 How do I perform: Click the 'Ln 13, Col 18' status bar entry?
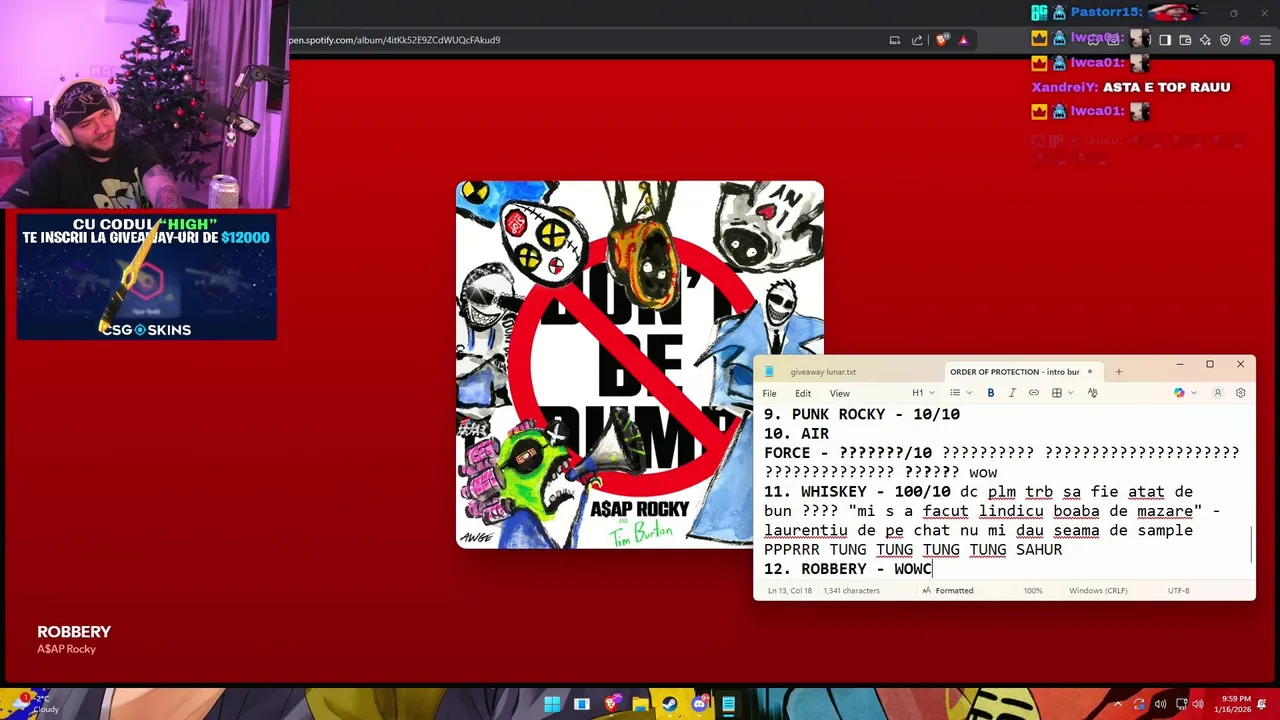[789, 591]
